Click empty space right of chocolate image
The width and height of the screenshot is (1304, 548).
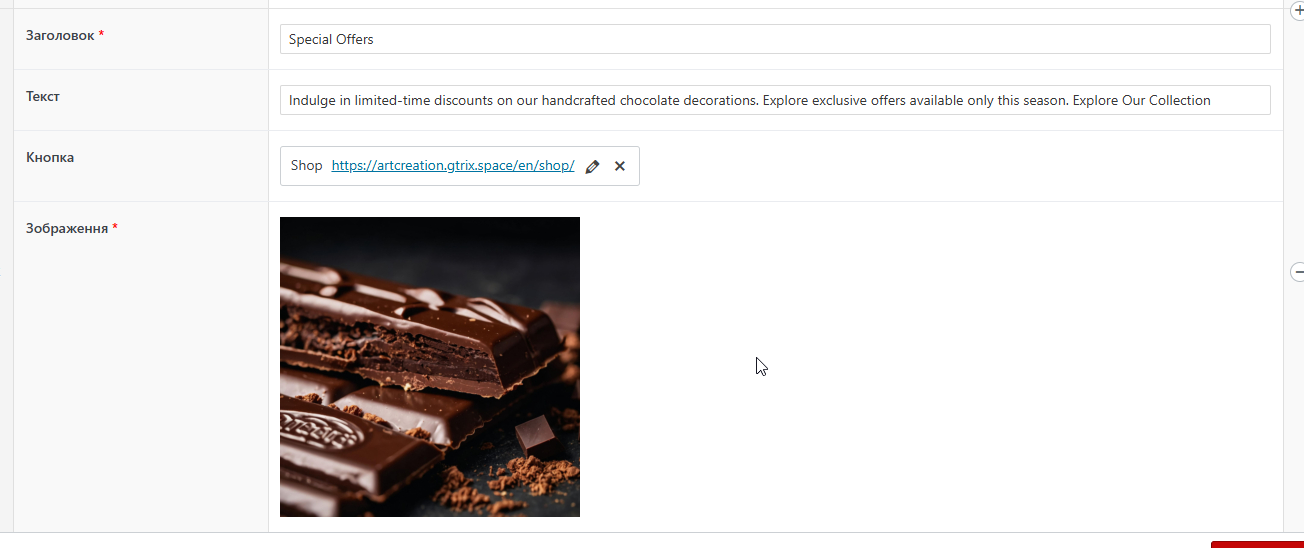(x=930, y=367)
